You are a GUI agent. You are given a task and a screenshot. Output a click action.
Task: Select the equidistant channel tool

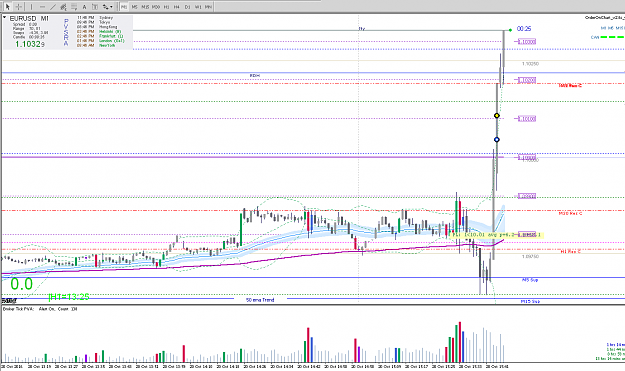(63, 7)
